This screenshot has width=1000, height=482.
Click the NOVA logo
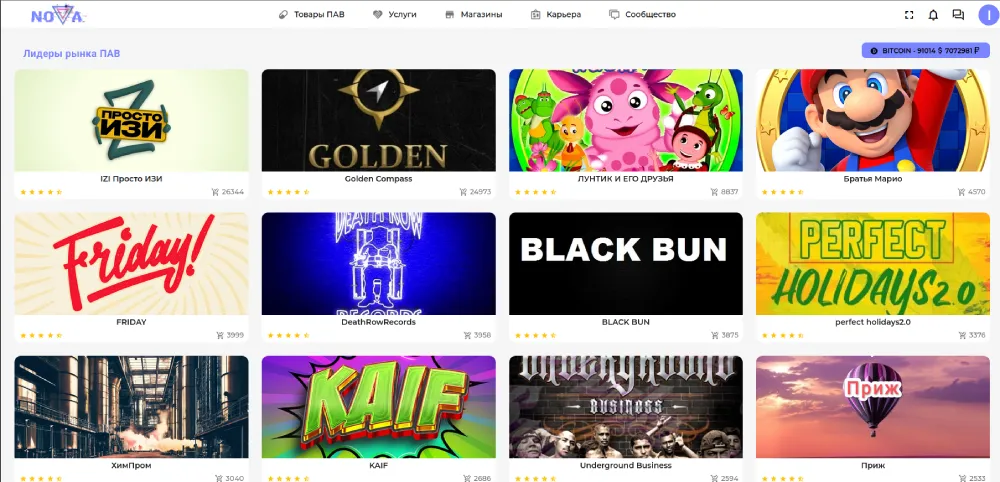pos(57,15)
